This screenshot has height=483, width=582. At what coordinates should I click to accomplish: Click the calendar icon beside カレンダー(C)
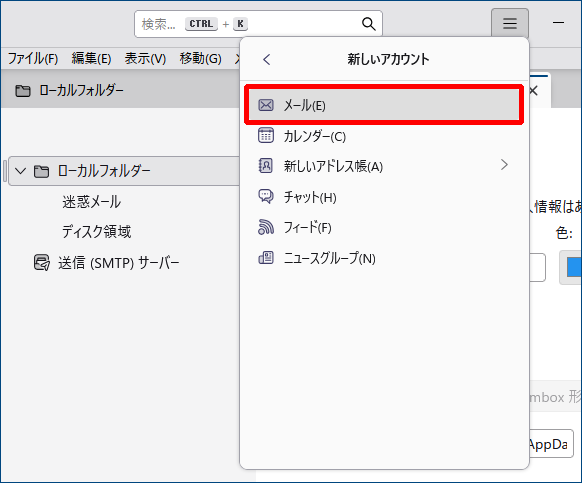click(266, 136)
